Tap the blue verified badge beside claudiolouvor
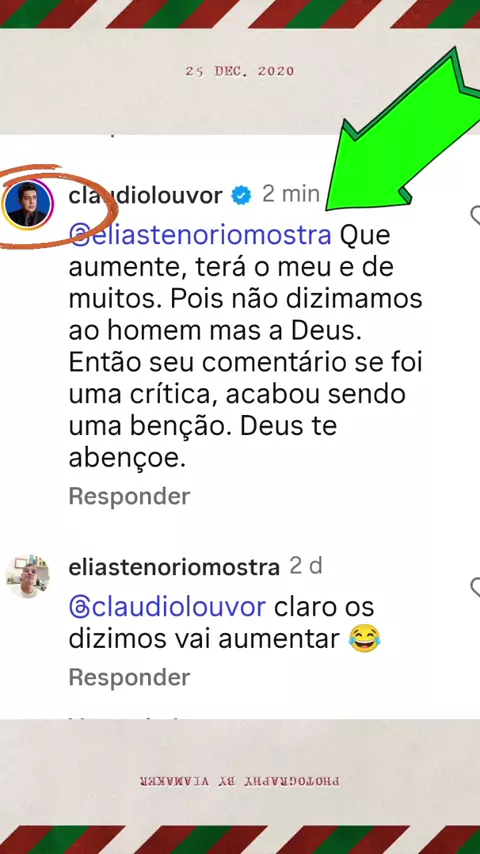The height and width of the screenshot is (854, 480). [x=241, y=195]
